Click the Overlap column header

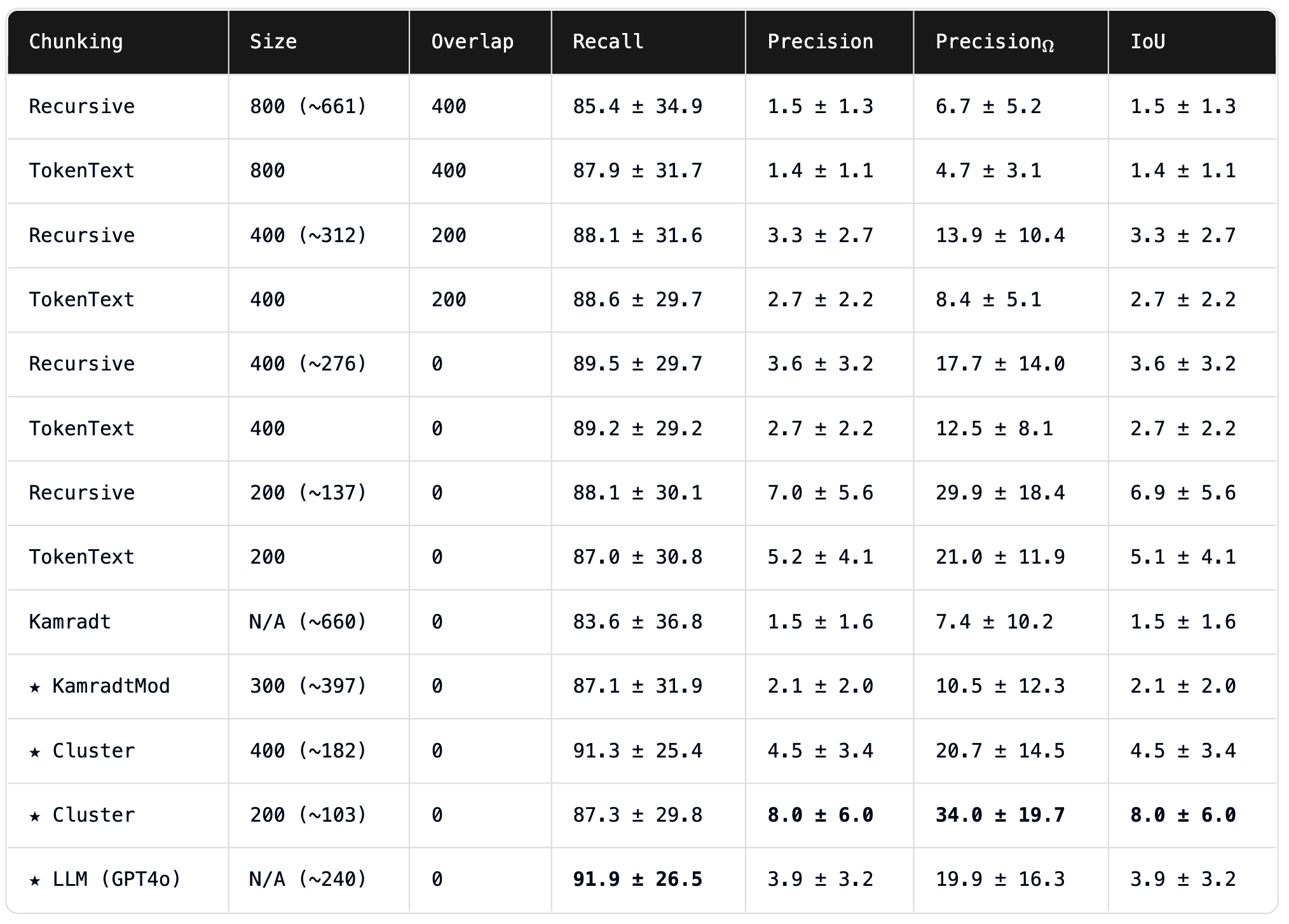coord(472,42)
